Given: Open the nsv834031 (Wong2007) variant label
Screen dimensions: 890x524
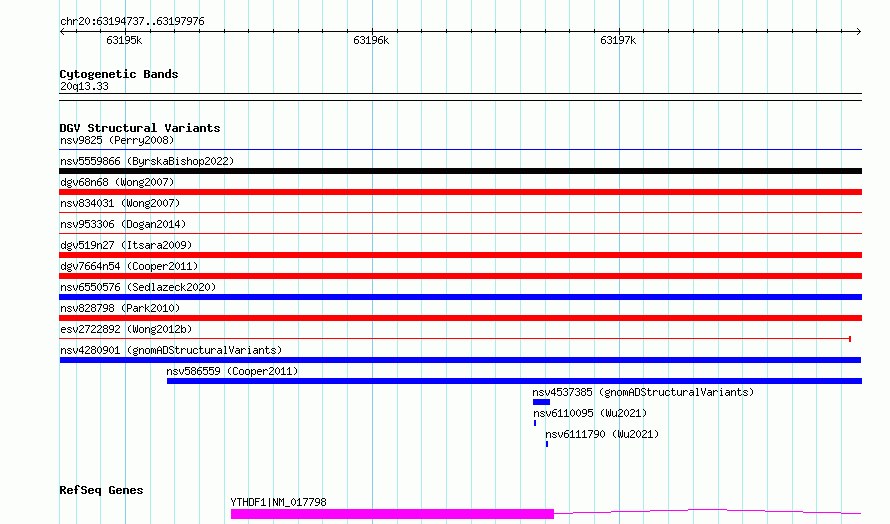Looking at the screenshot, I should 120,203.
